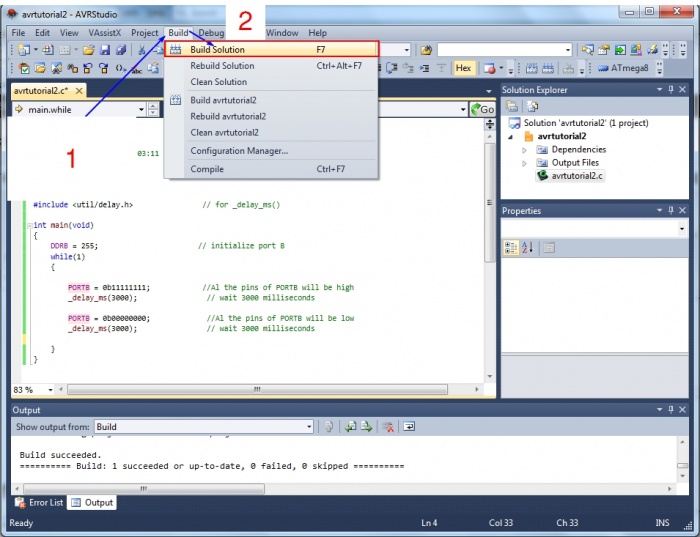Screen dimensions: 700x537
Task: Click Clear All icon in Output toolbar
Action: 388,427
